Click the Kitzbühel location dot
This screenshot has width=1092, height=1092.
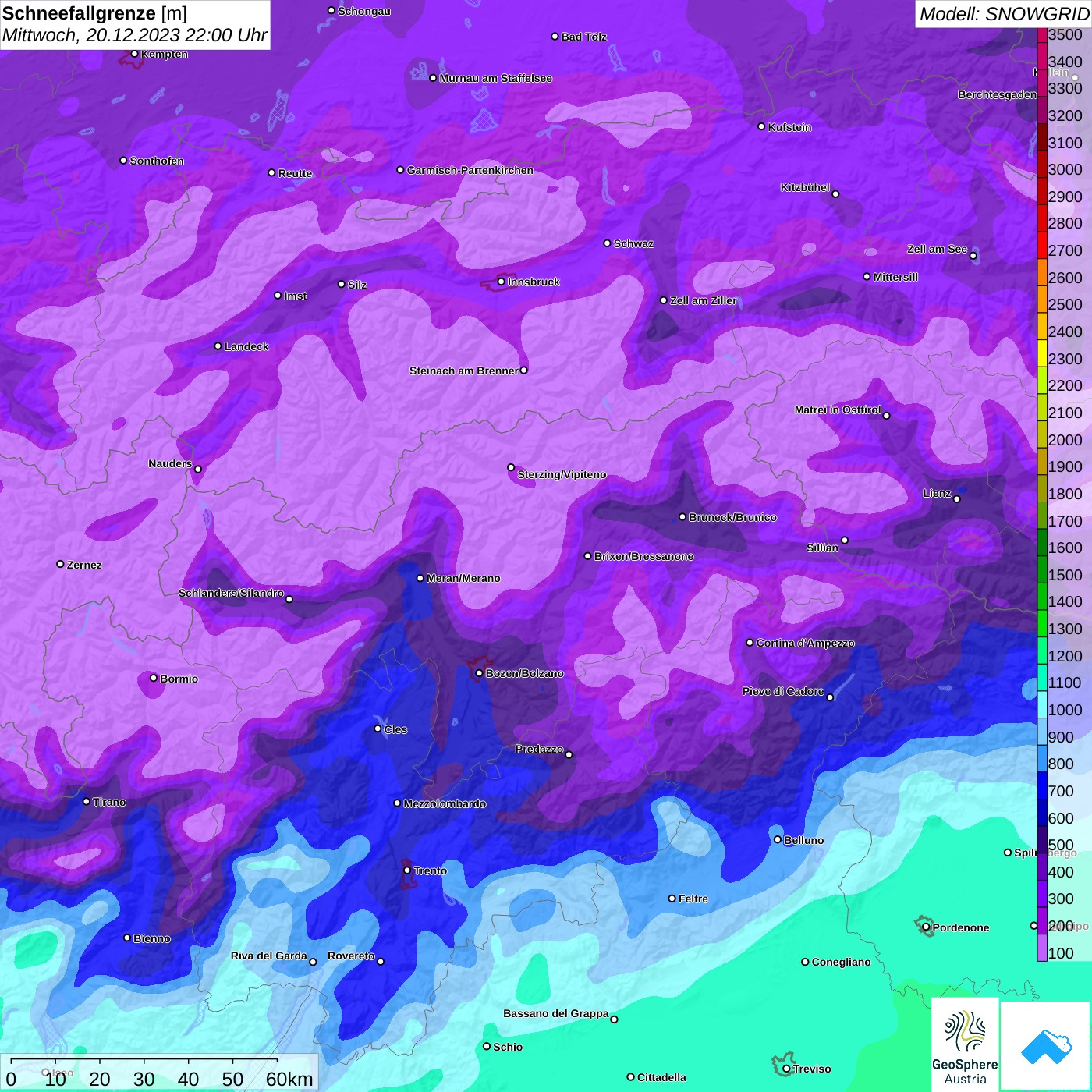pos(835,193)
